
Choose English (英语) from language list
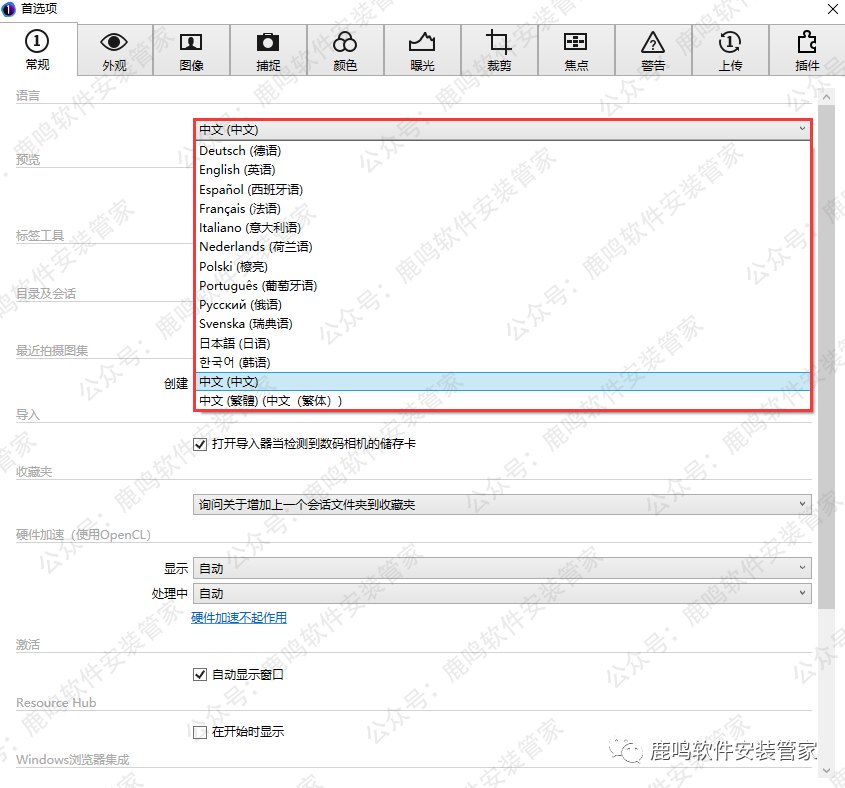(x=237, y=170)
